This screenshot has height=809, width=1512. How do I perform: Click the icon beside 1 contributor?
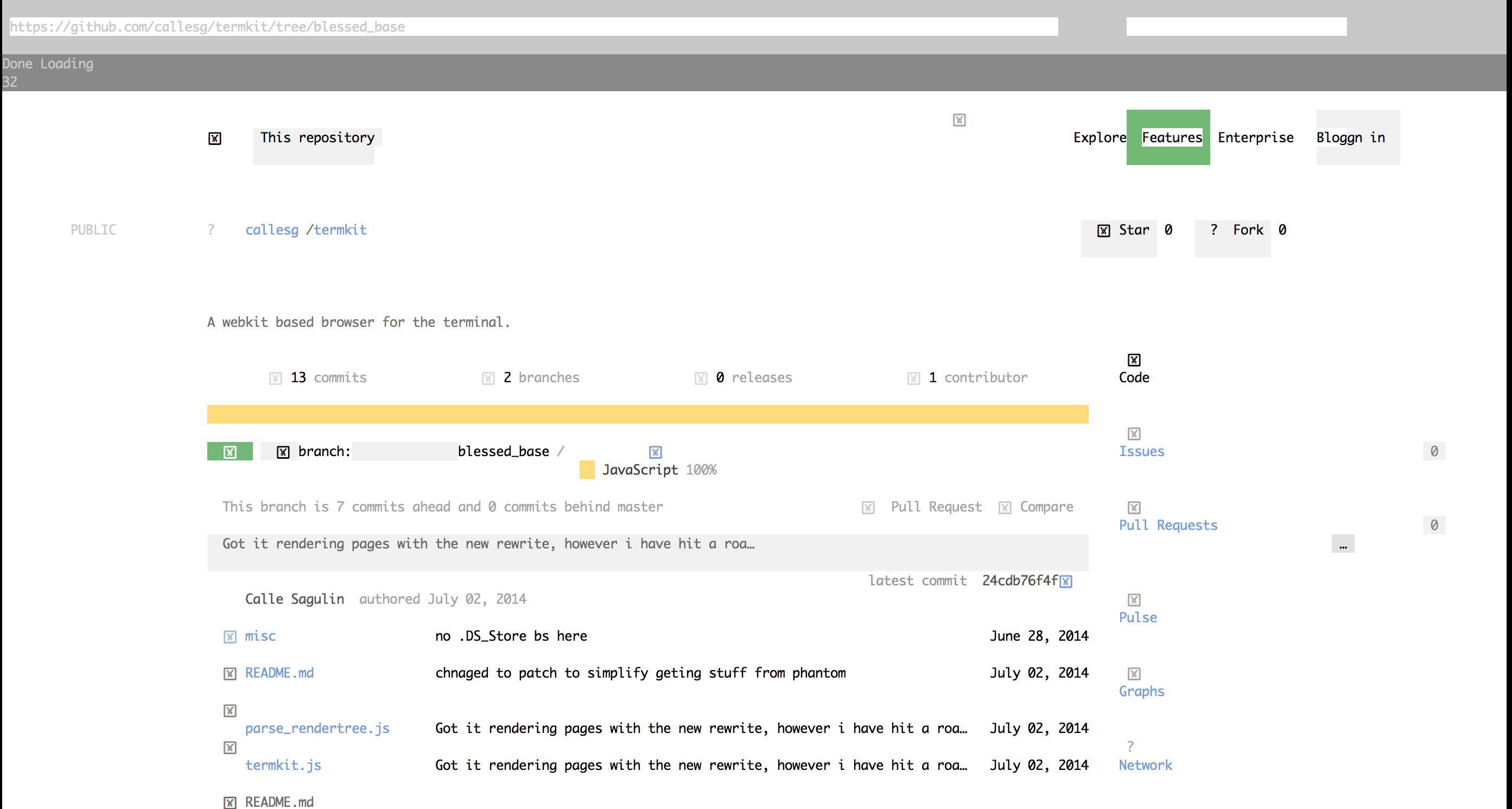[913, 378]
